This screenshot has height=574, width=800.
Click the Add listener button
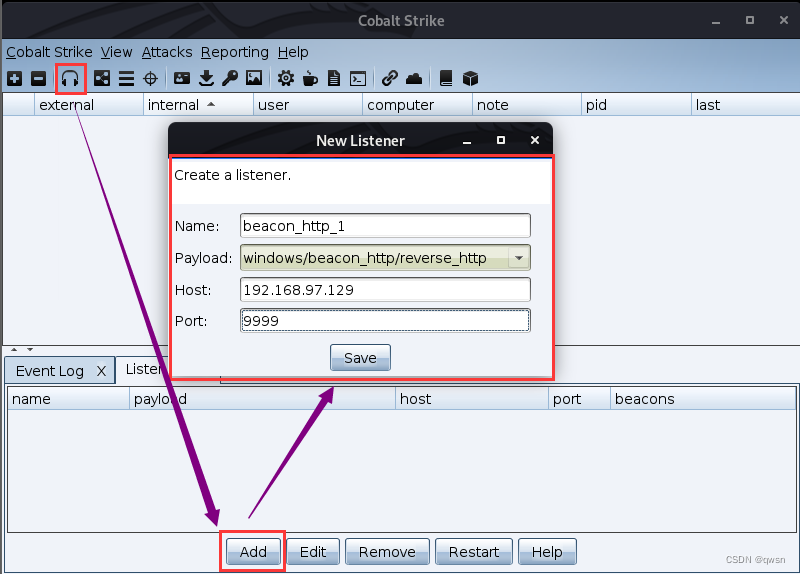coord(253,552)
